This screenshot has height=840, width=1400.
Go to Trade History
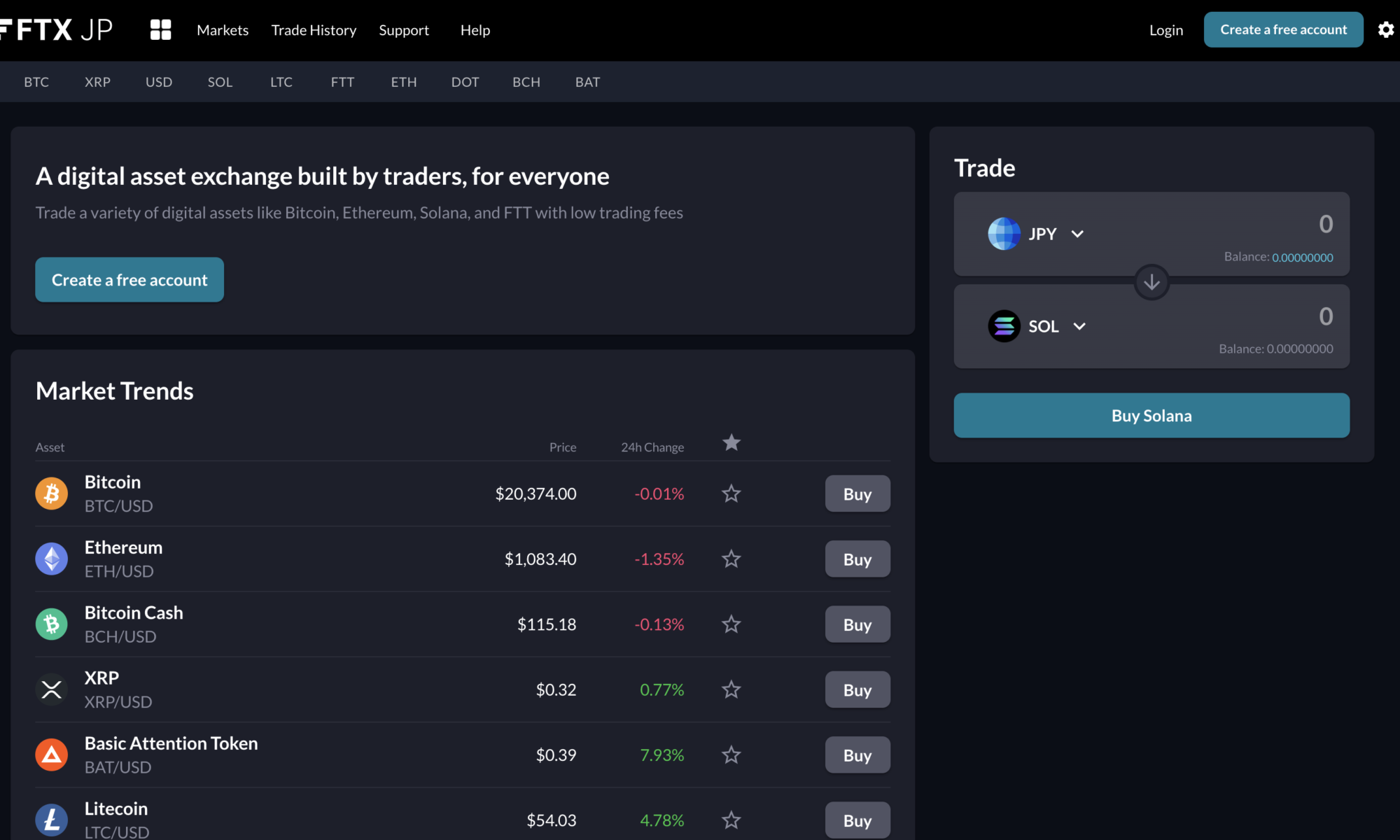click(314, 30)
